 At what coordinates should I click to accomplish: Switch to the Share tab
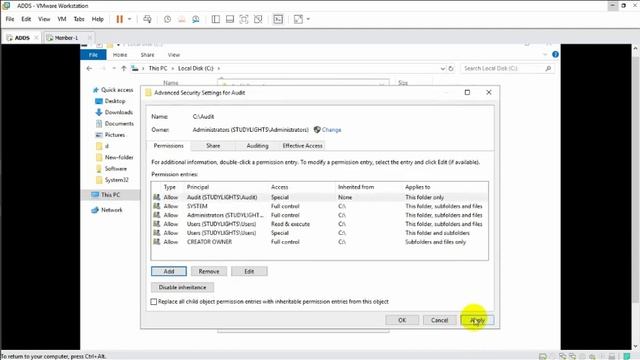click(x=213, y=146)
